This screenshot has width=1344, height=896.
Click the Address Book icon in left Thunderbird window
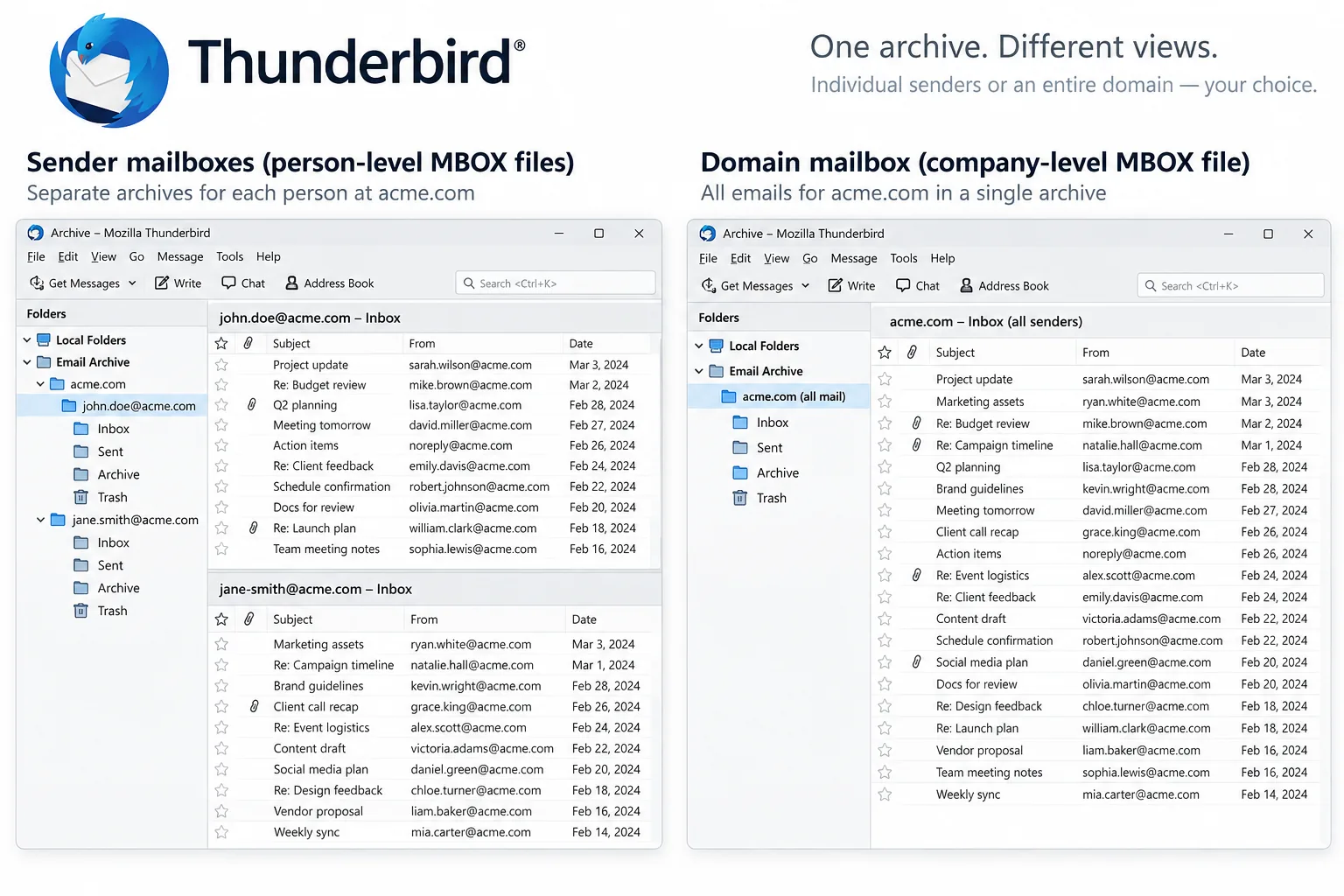coord(292,283)
